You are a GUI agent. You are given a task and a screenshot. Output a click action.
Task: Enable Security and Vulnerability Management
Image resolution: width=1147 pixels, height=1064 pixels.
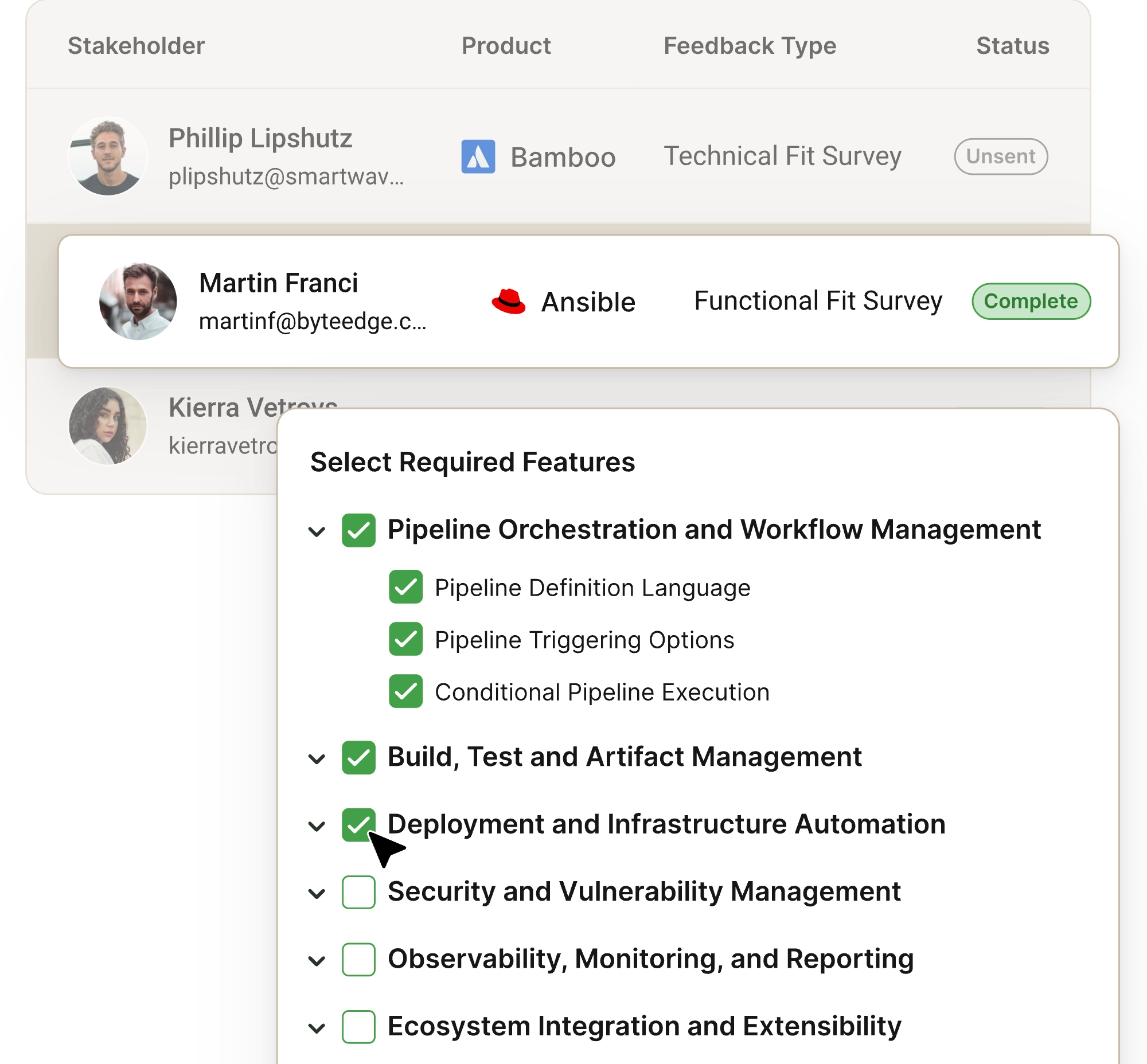pos(358,892)
